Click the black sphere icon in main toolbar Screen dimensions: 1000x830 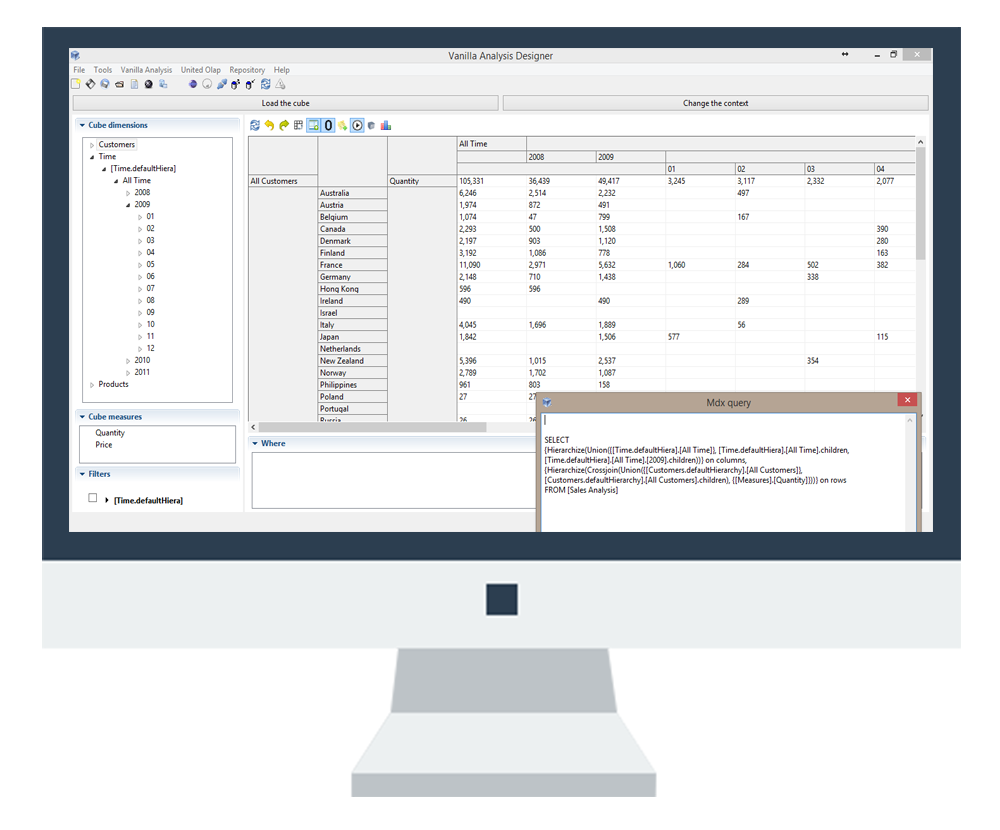pos(149,84)
